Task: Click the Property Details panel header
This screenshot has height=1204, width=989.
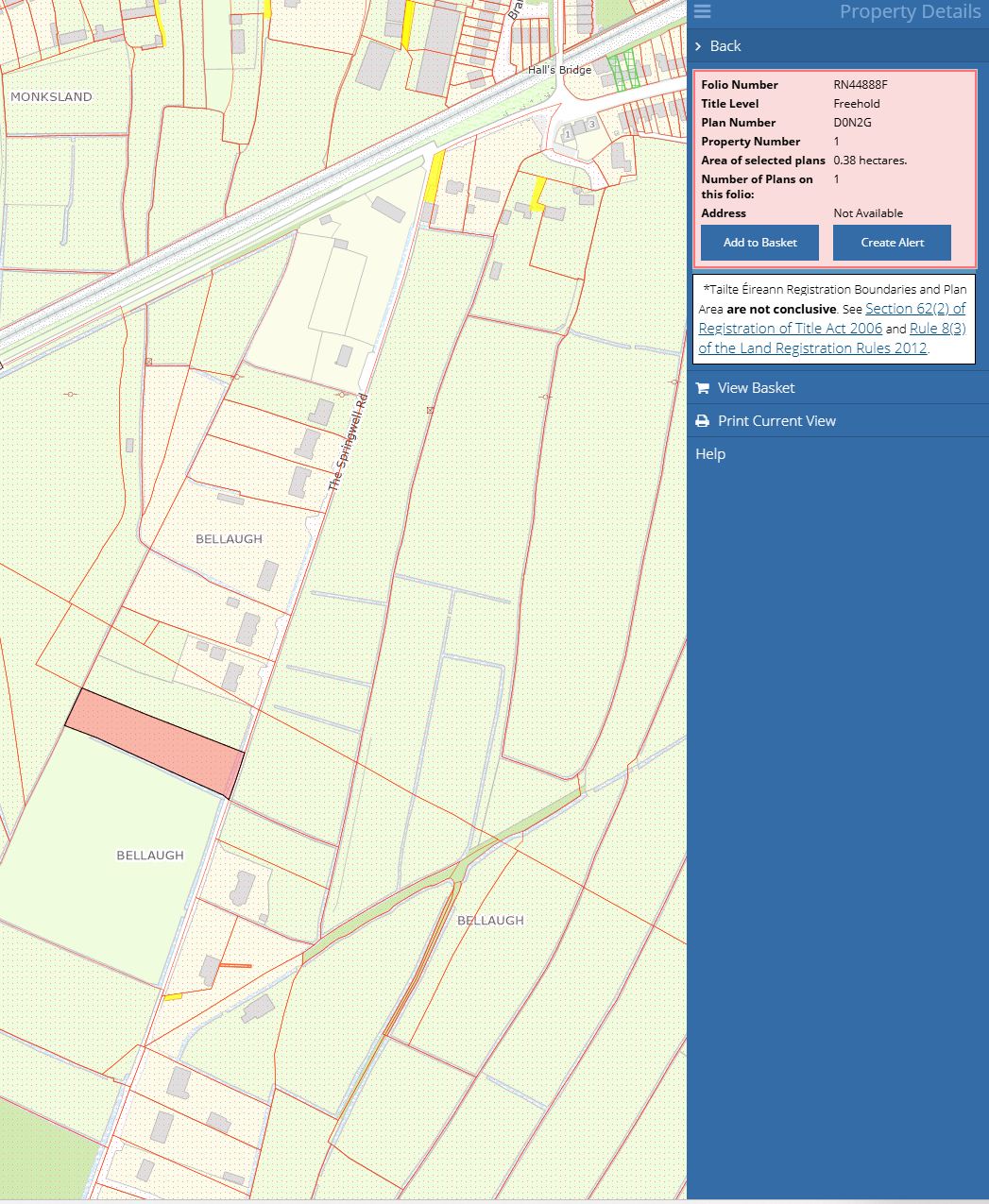Action: click(x=909, y=12)
